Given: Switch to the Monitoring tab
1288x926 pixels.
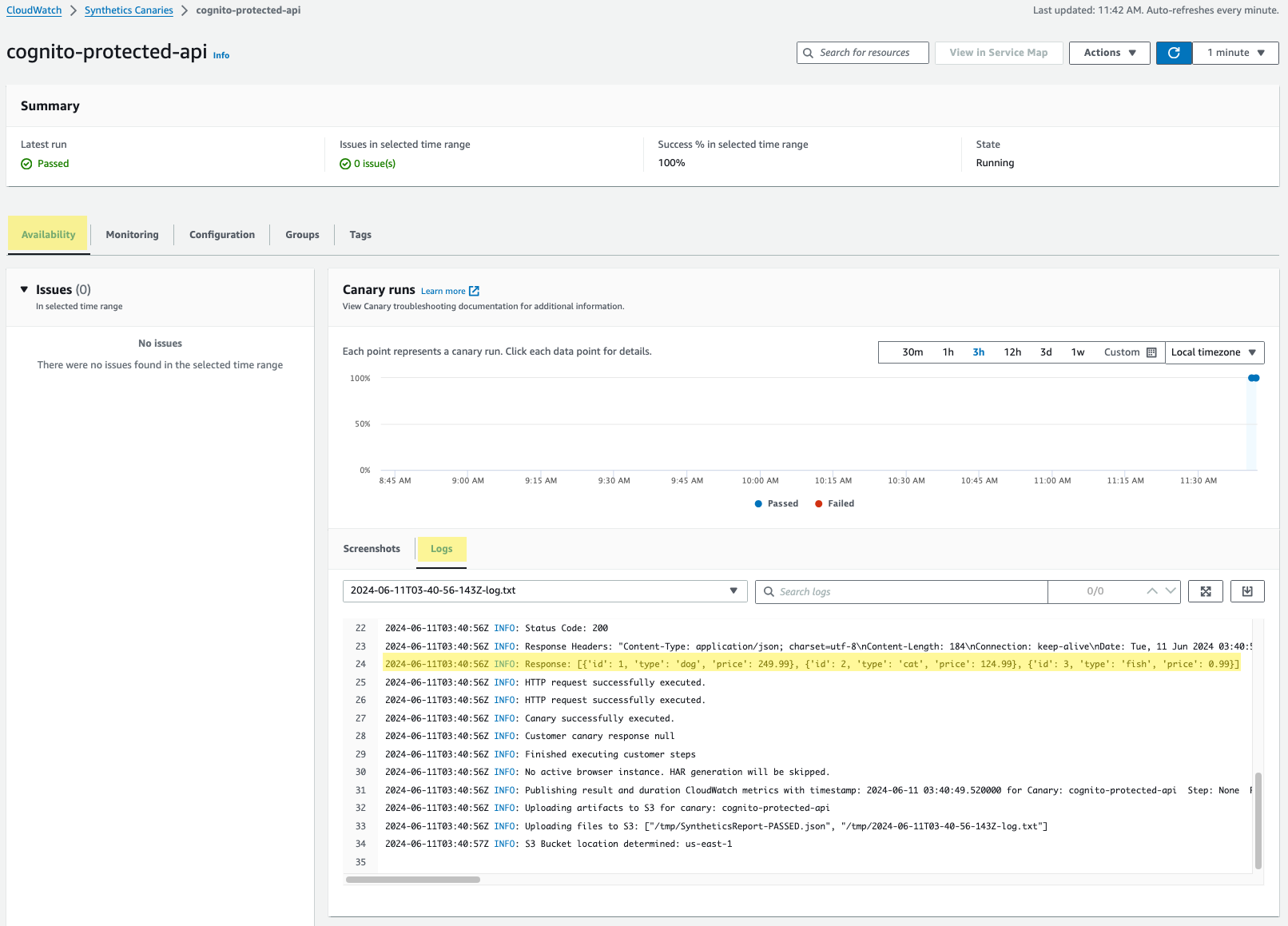Looking at the screenshot, I should point(132,234).
